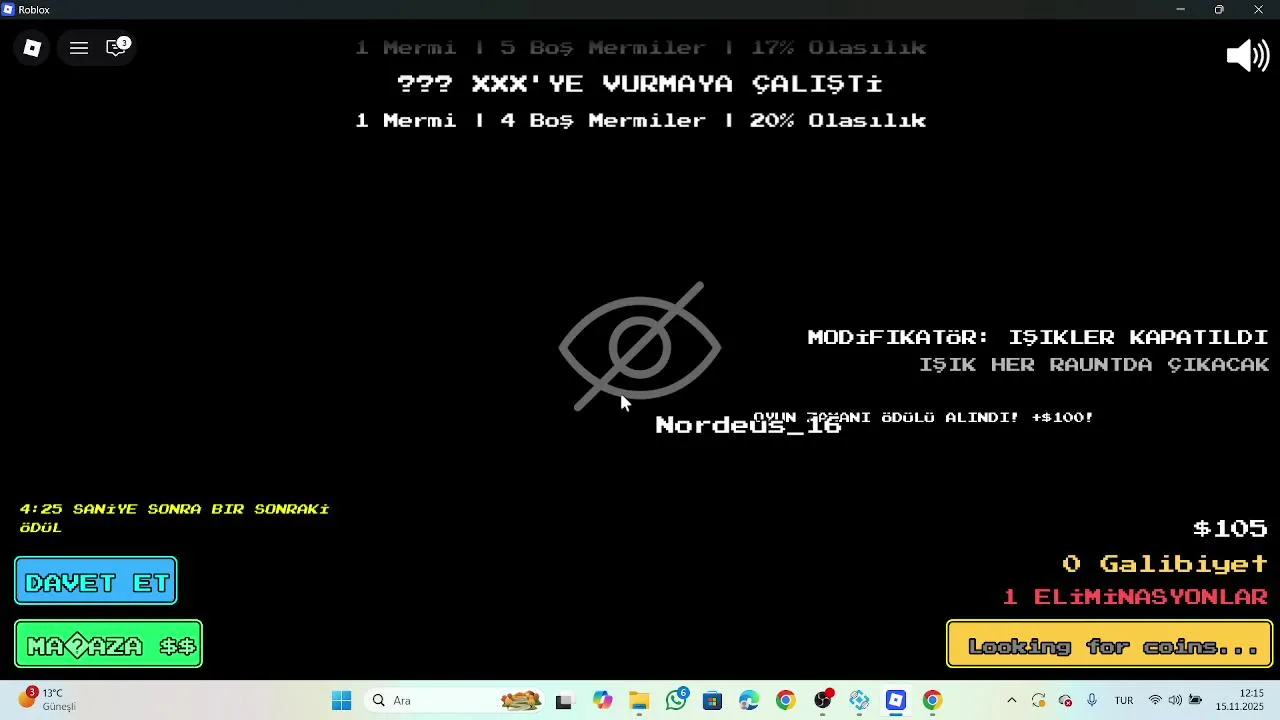Show hidden system tray icons
Viewport: 1280px width, 720px height.
pyautogui.click(x=1012, y=701)
